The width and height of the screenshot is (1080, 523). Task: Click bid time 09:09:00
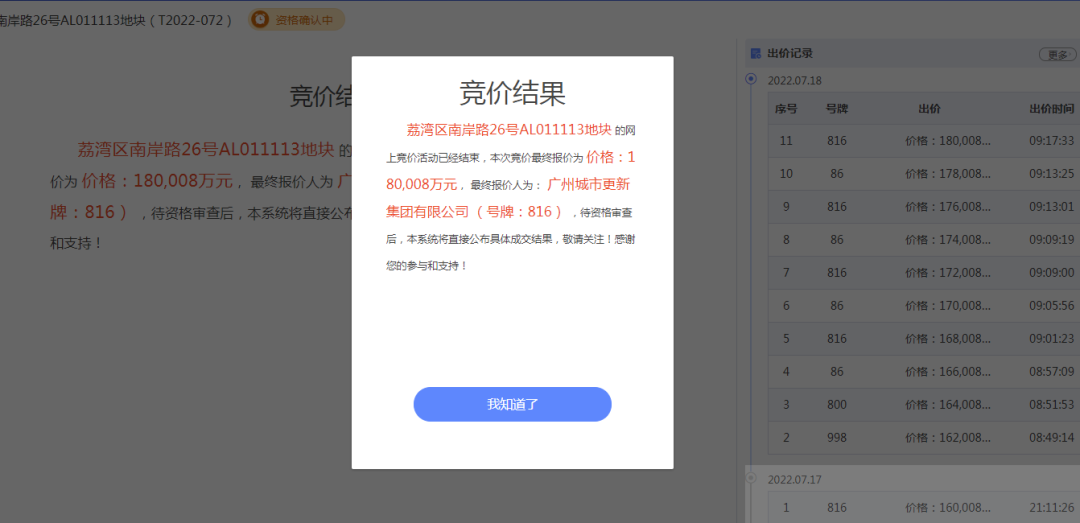[1052, 273]
